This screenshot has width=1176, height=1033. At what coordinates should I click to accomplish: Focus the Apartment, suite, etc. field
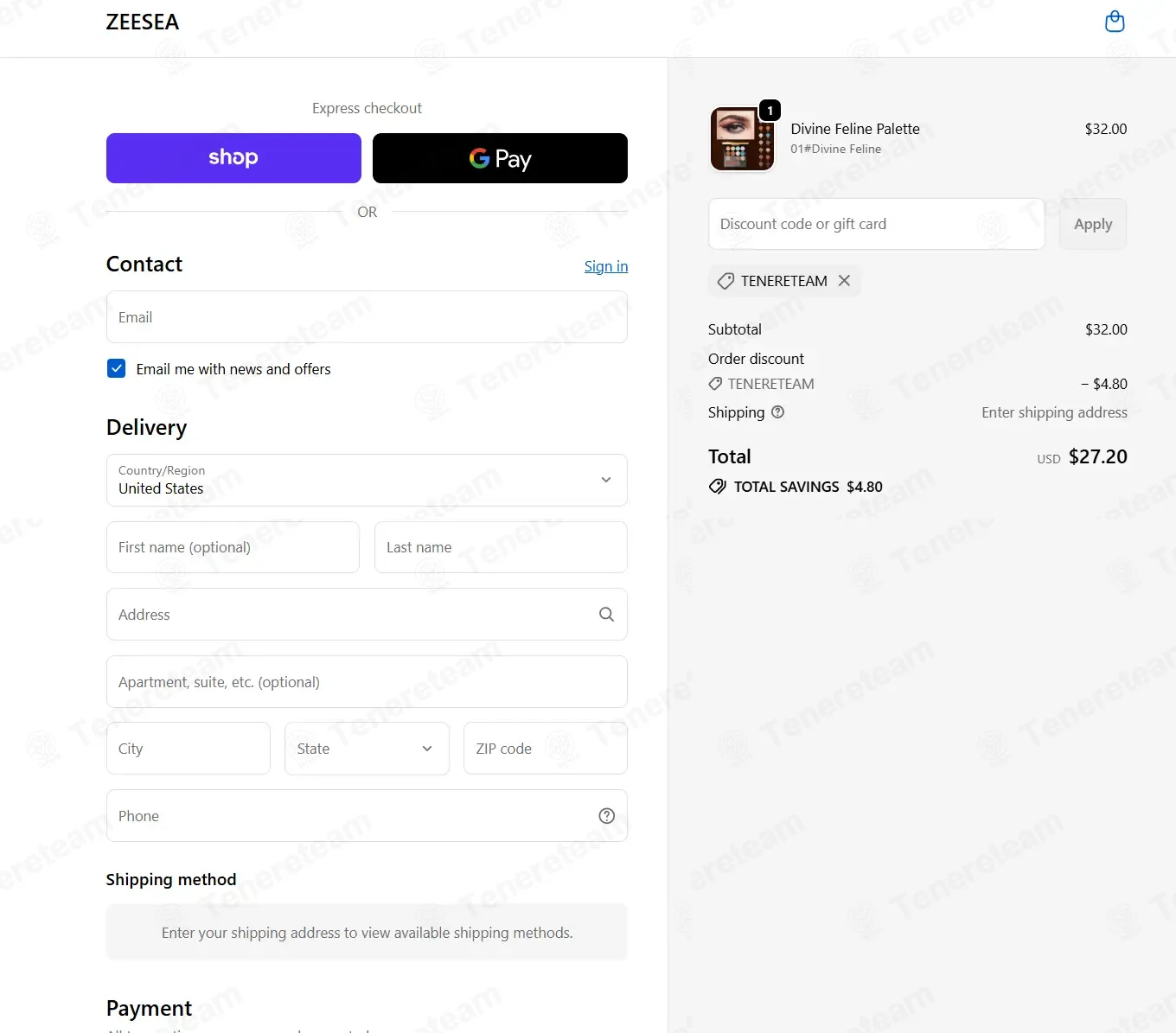pyautogui.click(x=367, y=682)
